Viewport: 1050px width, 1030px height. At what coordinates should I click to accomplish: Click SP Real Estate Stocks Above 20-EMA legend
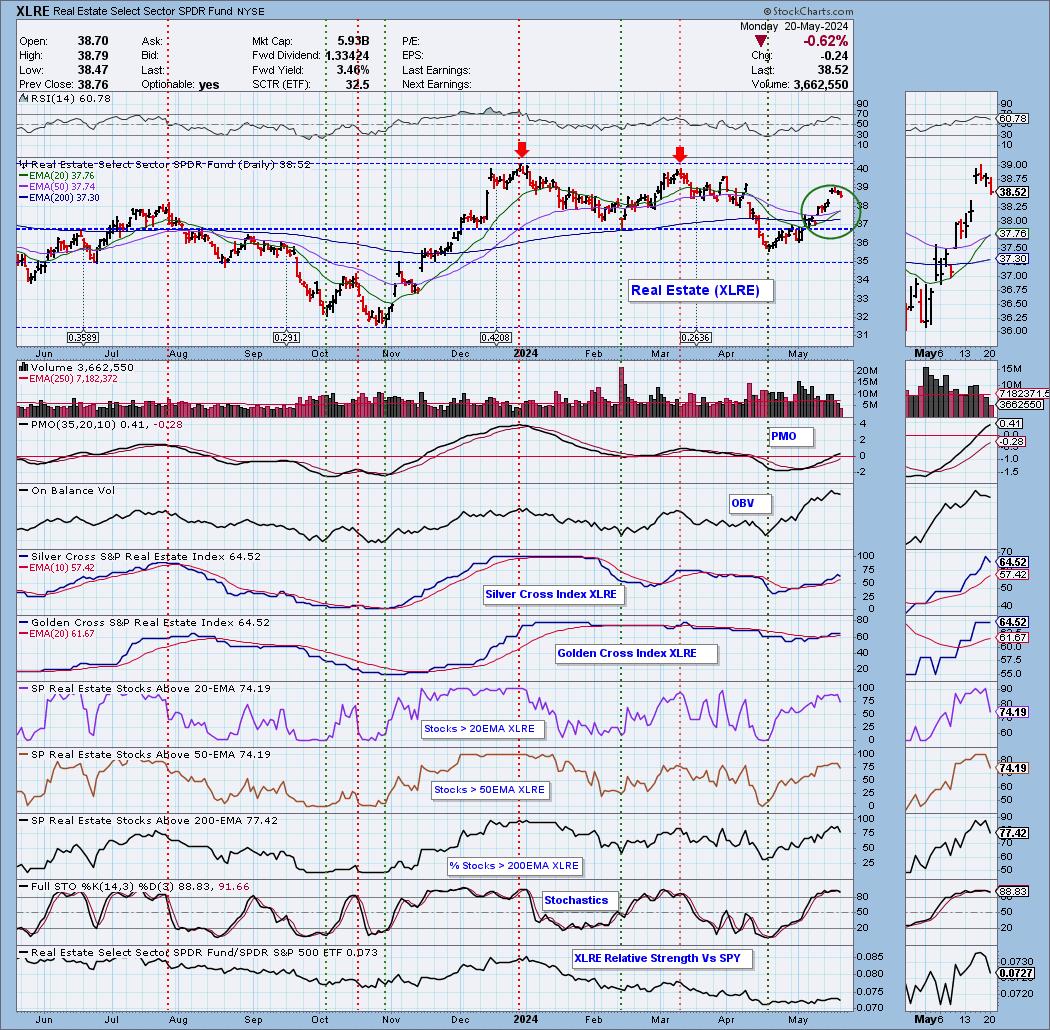point(145,688)
